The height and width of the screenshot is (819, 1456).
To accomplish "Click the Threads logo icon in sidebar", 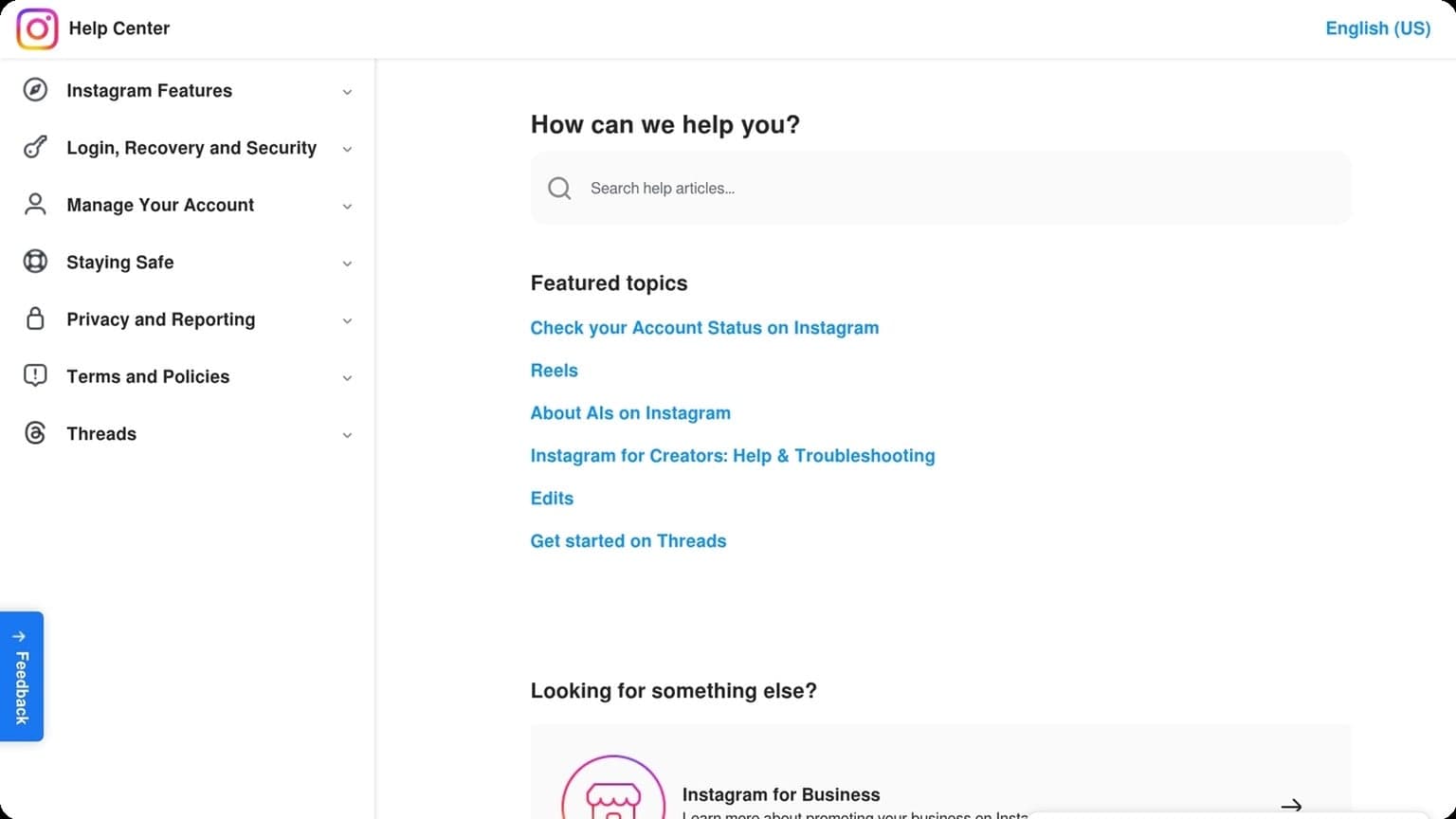I will (x=35, y=433).
